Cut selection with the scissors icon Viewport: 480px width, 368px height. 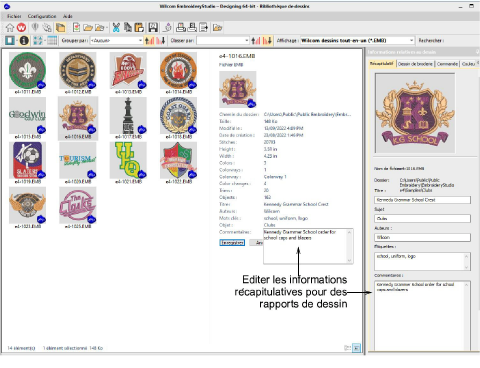pos(116,28)
